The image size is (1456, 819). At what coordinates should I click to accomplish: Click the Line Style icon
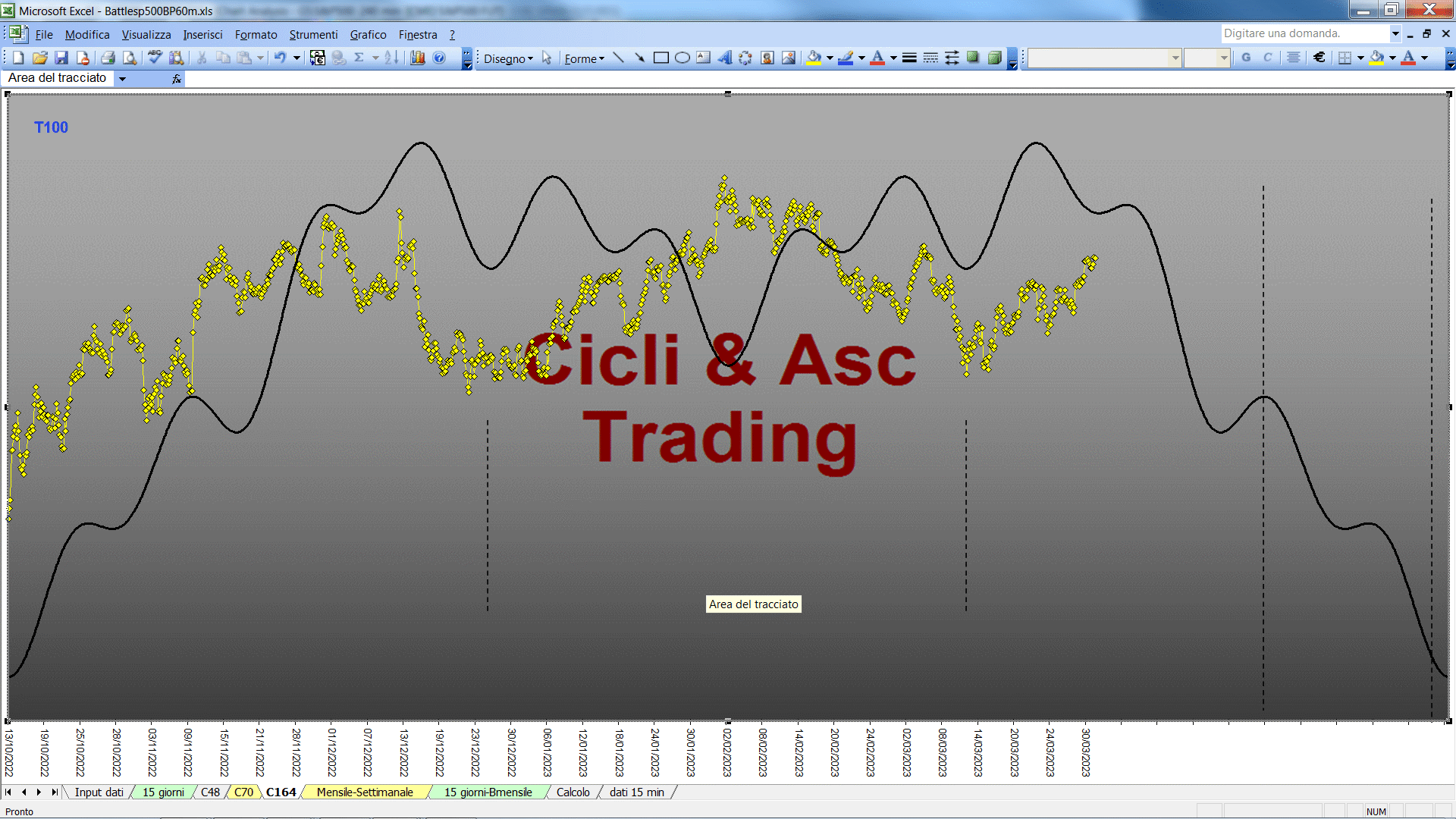909,58
